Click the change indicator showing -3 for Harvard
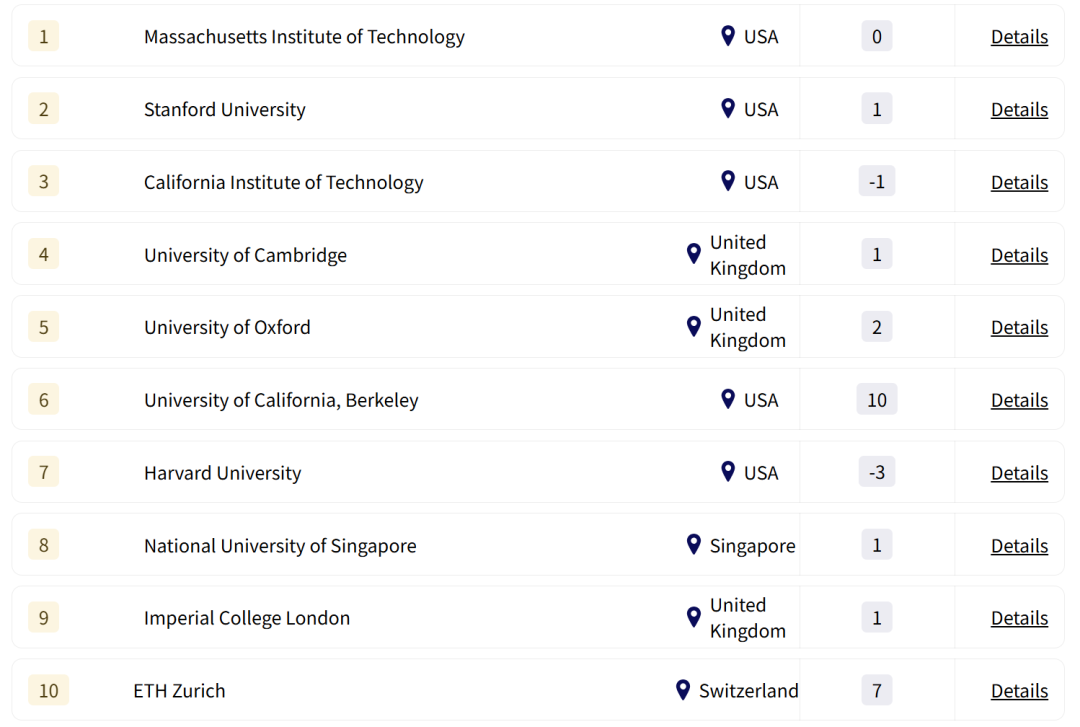The width and height of the screenshot is (1080, 727). point(876,472)
